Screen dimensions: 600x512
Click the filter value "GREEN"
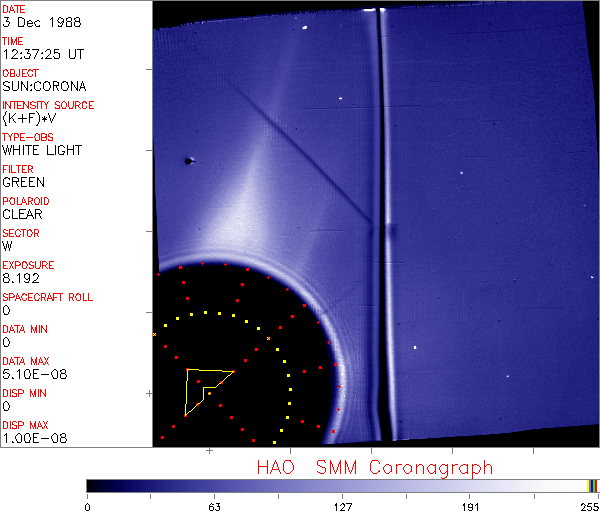[23, 183]
